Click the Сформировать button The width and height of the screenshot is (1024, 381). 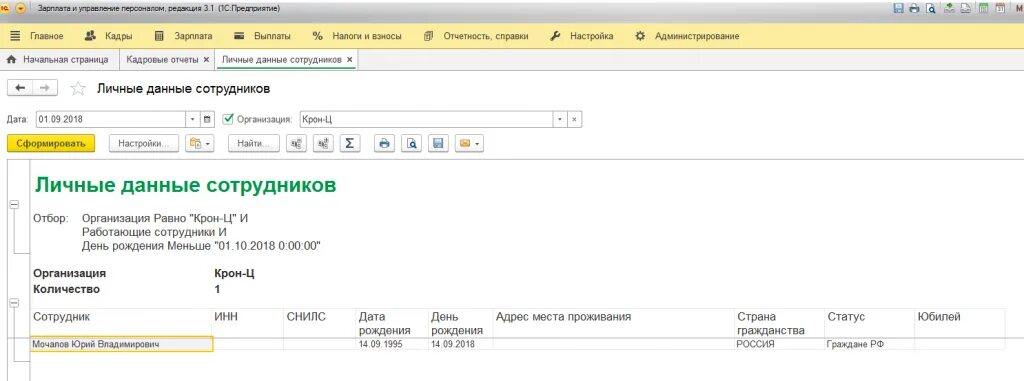[51, 143]
